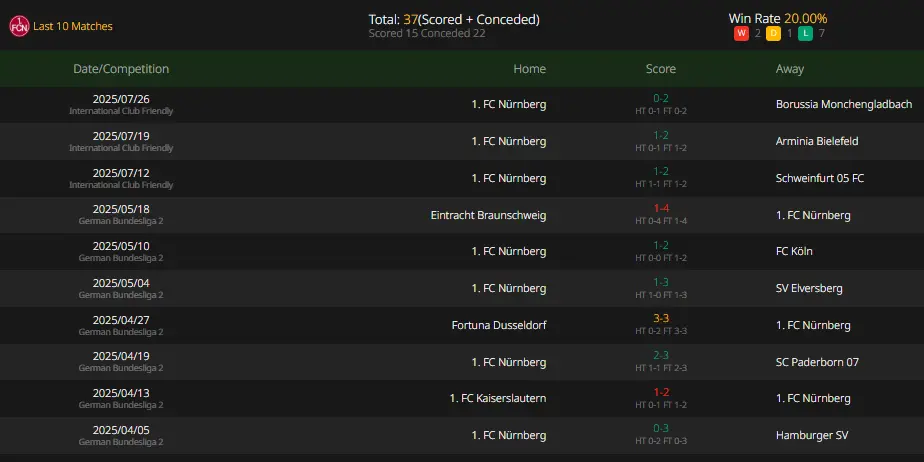Click the red 1-4 score
Viewport: 924px width, 462px height.
click(661, 208)
